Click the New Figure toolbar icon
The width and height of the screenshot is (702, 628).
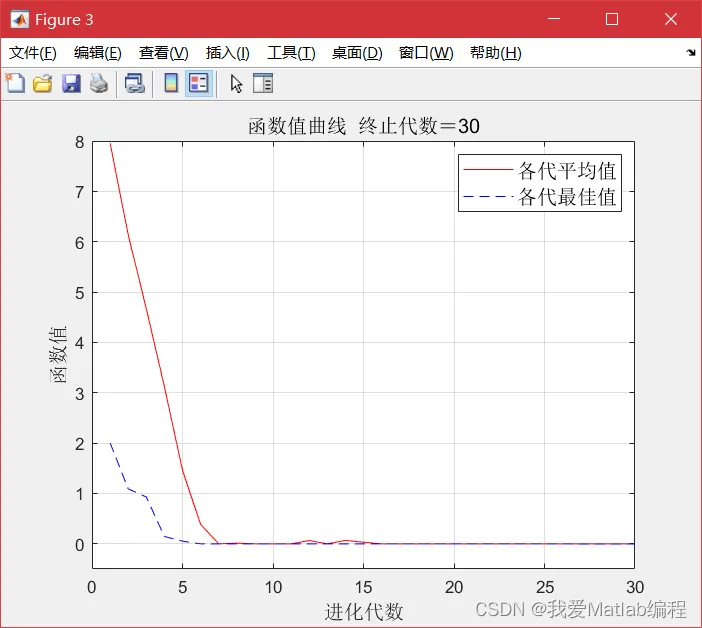pyautogui.click(x=15, y=83)
